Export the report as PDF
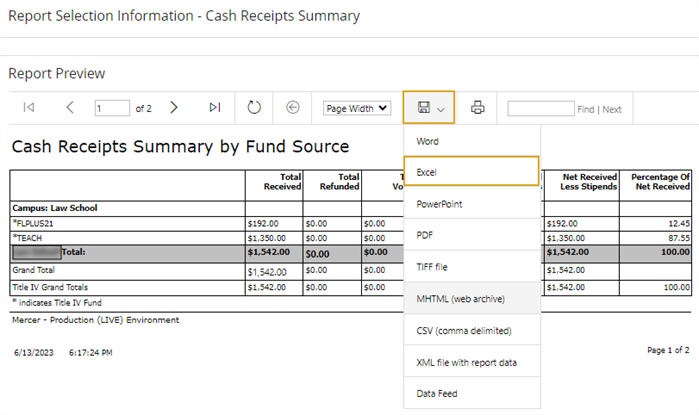Screen dimensions: 699x415 pyautogui.click(x=426, y=236)
